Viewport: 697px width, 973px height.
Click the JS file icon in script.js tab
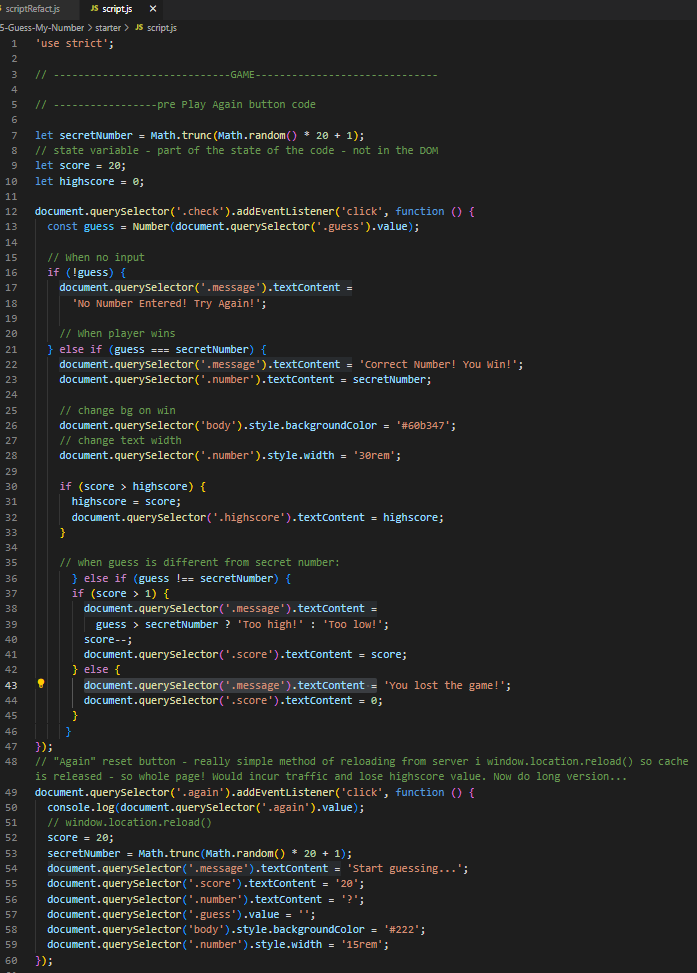(94, 9)
